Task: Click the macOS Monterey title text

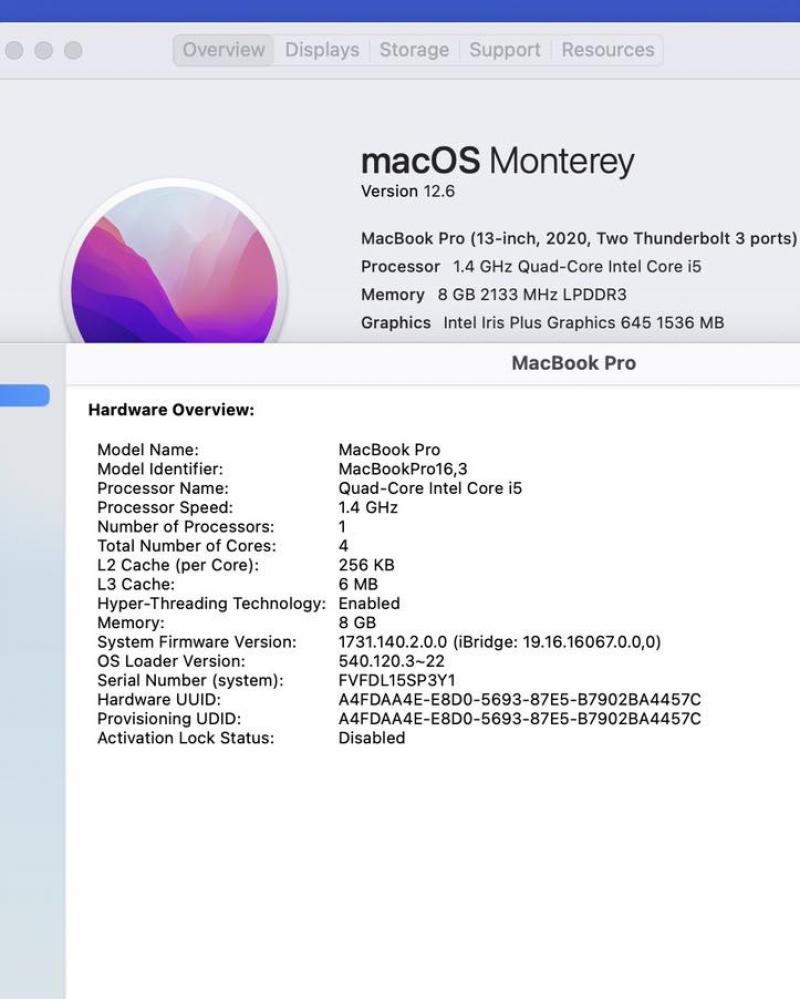Action: 497,161
